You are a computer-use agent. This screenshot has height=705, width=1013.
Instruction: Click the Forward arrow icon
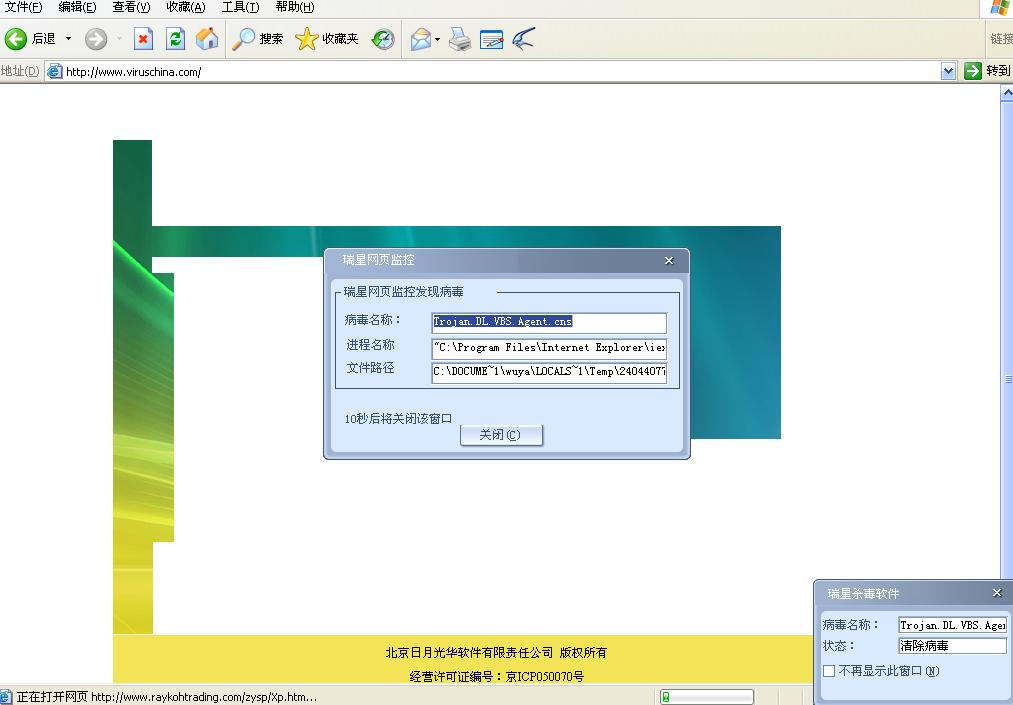point(96,39)
